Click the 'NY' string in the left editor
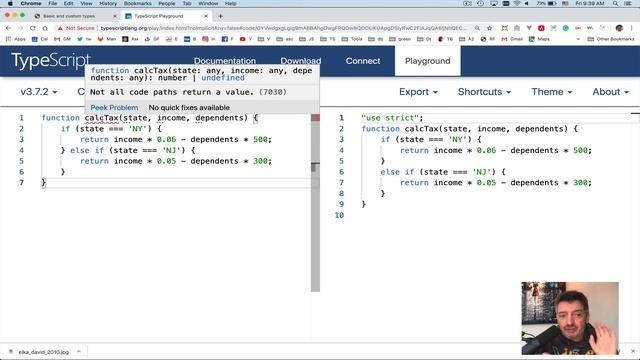 pos(138,129)
